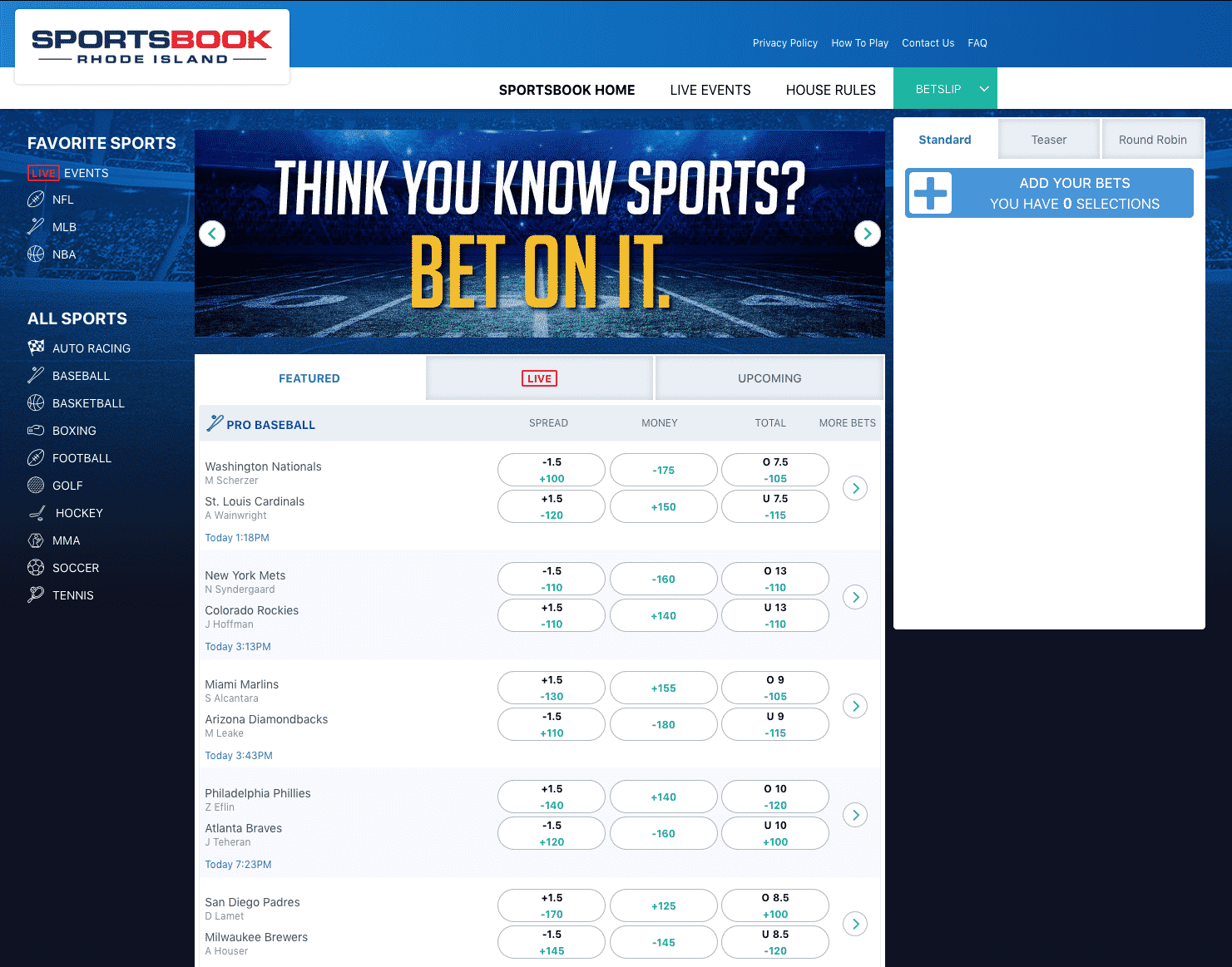This screenshot has width=1232, height=967.
Task: Click the Soccer ball icon
Action: tap(36, 568)
